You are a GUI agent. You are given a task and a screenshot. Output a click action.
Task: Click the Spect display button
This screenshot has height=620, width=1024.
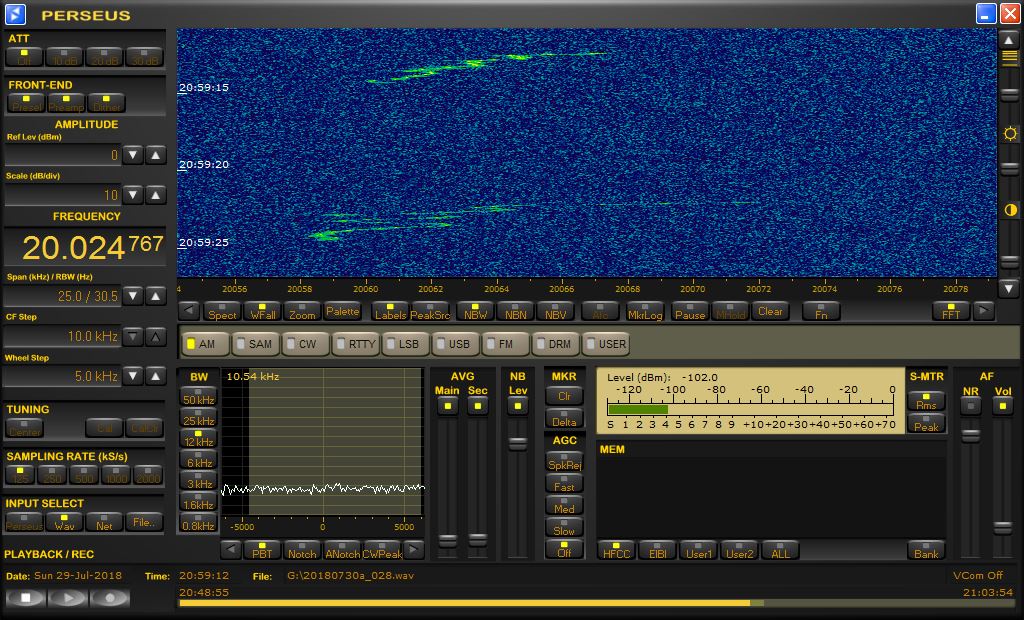click(222, 311)
